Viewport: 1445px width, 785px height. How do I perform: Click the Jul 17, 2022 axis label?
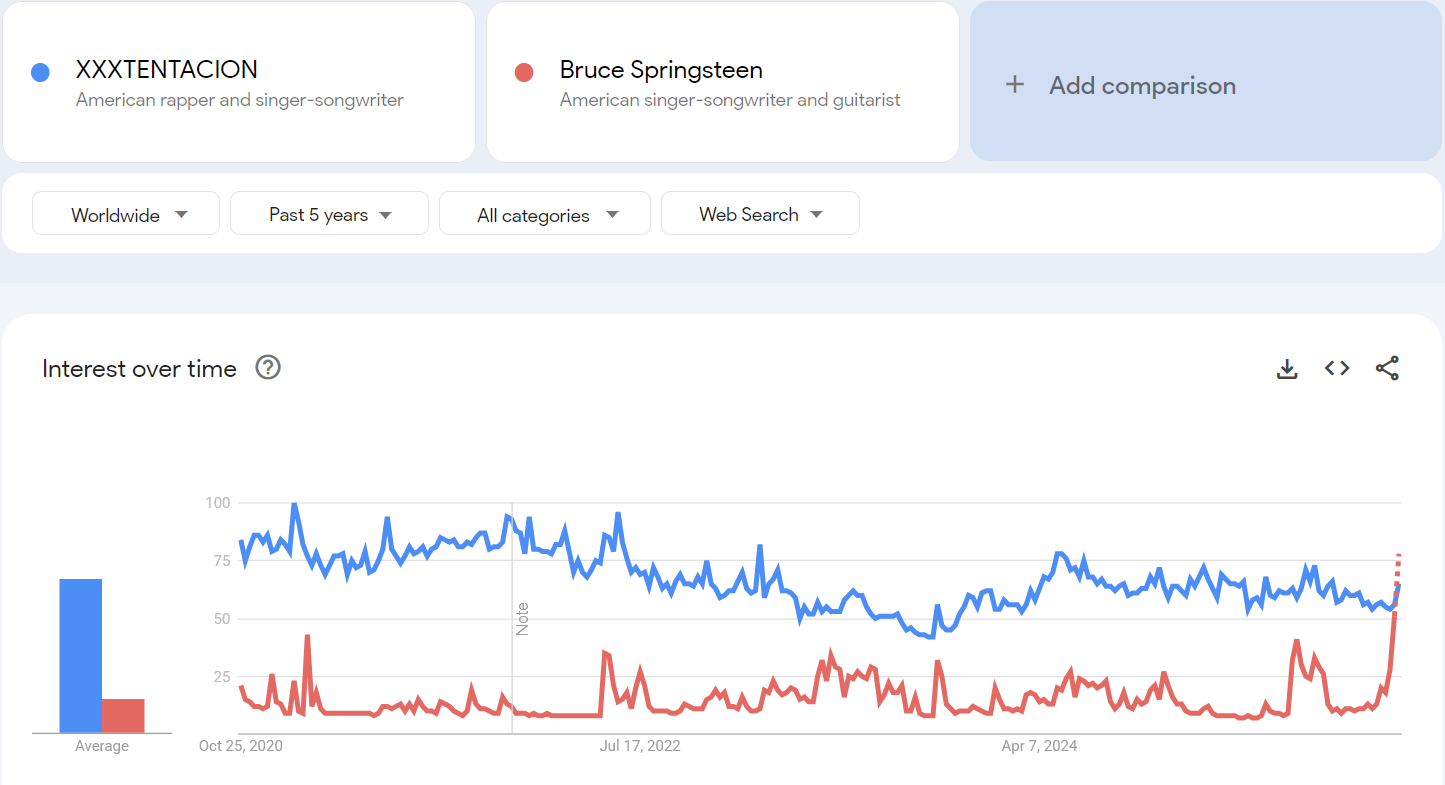tap(639, 746)
